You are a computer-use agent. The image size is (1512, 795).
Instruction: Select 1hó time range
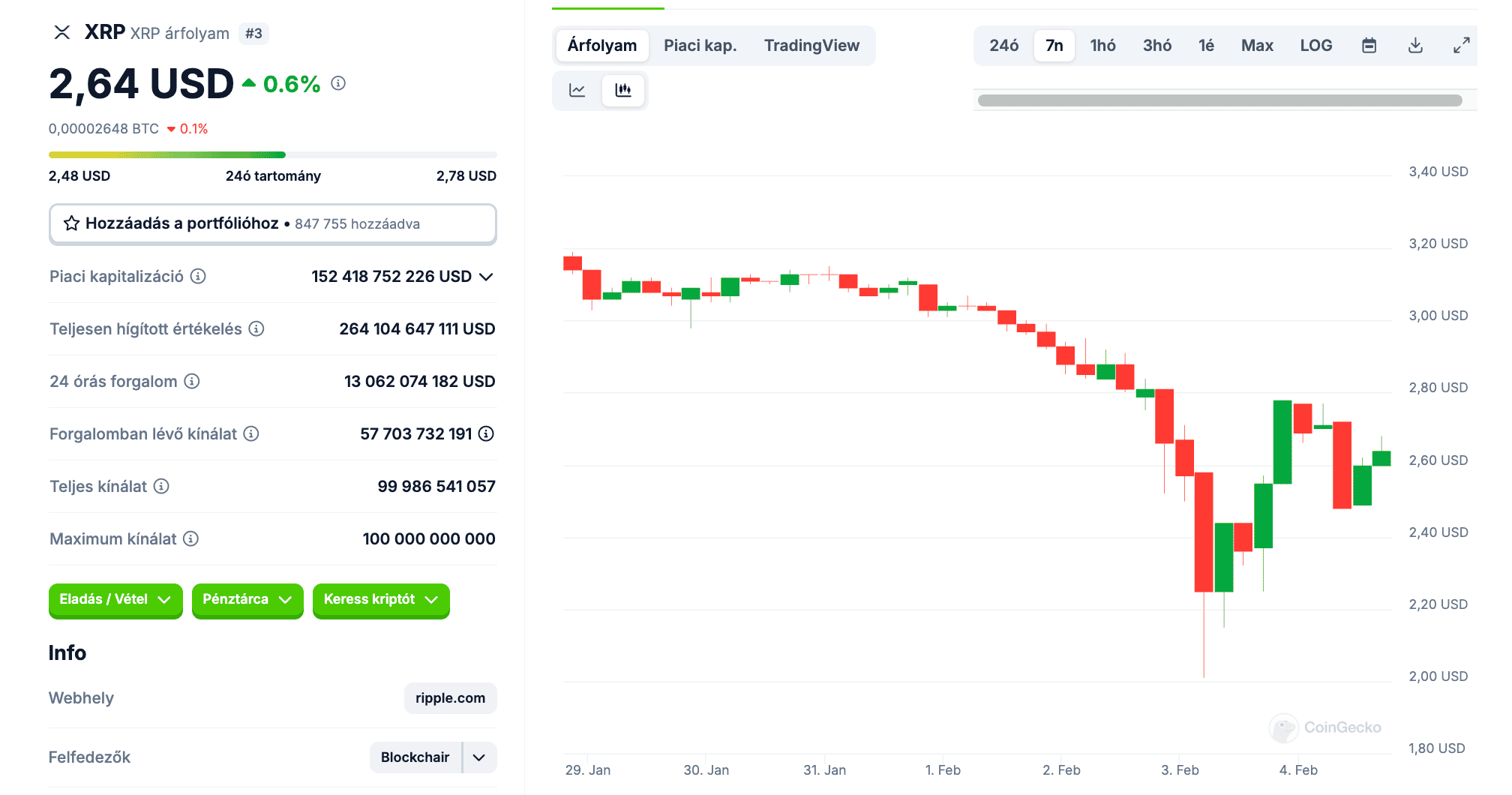pyautogui.click(x=1102, y=46)
